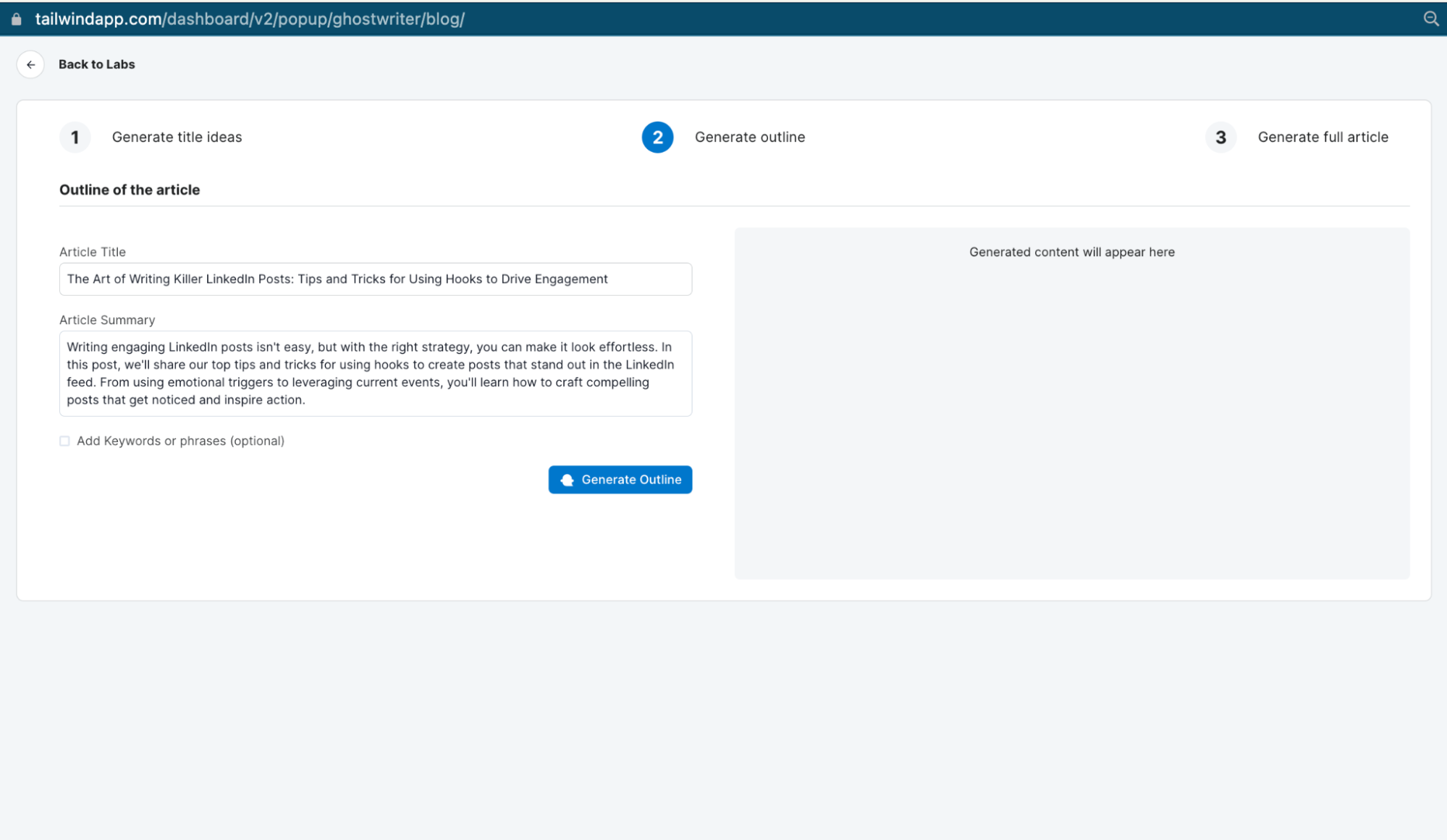Click the 'Back to Labs' link text
Image resolution: width=1447 pixels, height=840 pixels.
tap(96, 64)
